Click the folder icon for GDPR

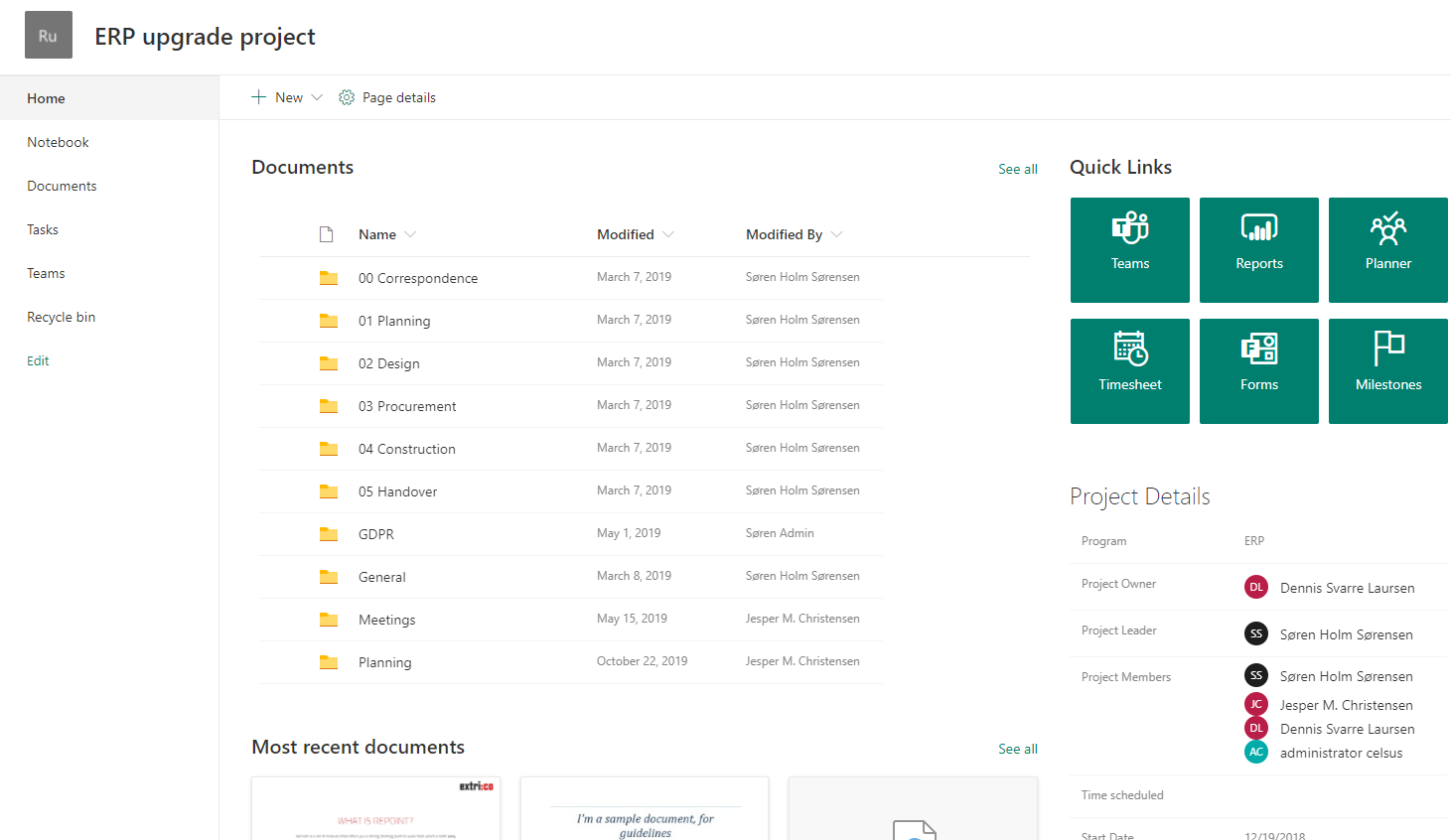coord(328,534)
